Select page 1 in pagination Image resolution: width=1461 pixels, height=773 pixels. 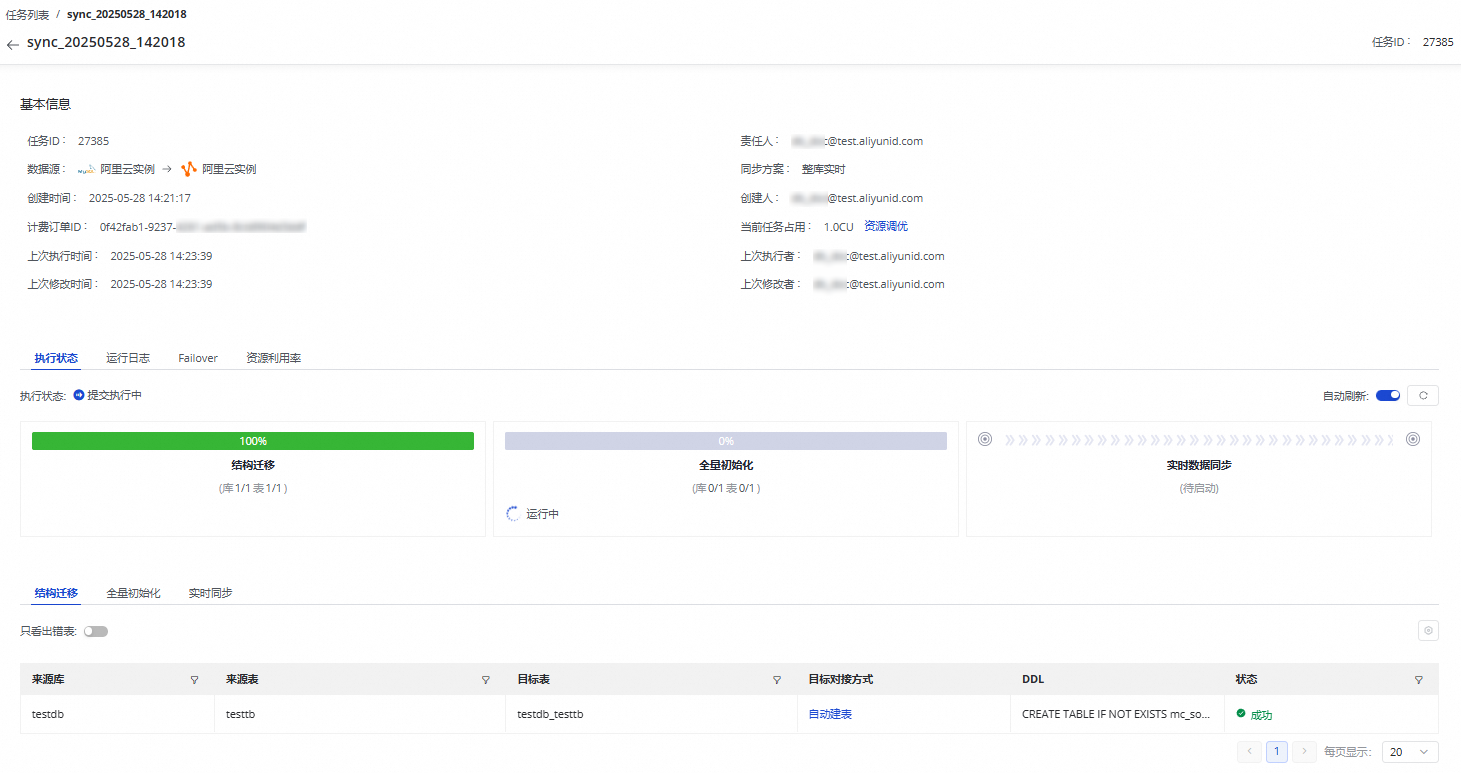[1276, 751]
